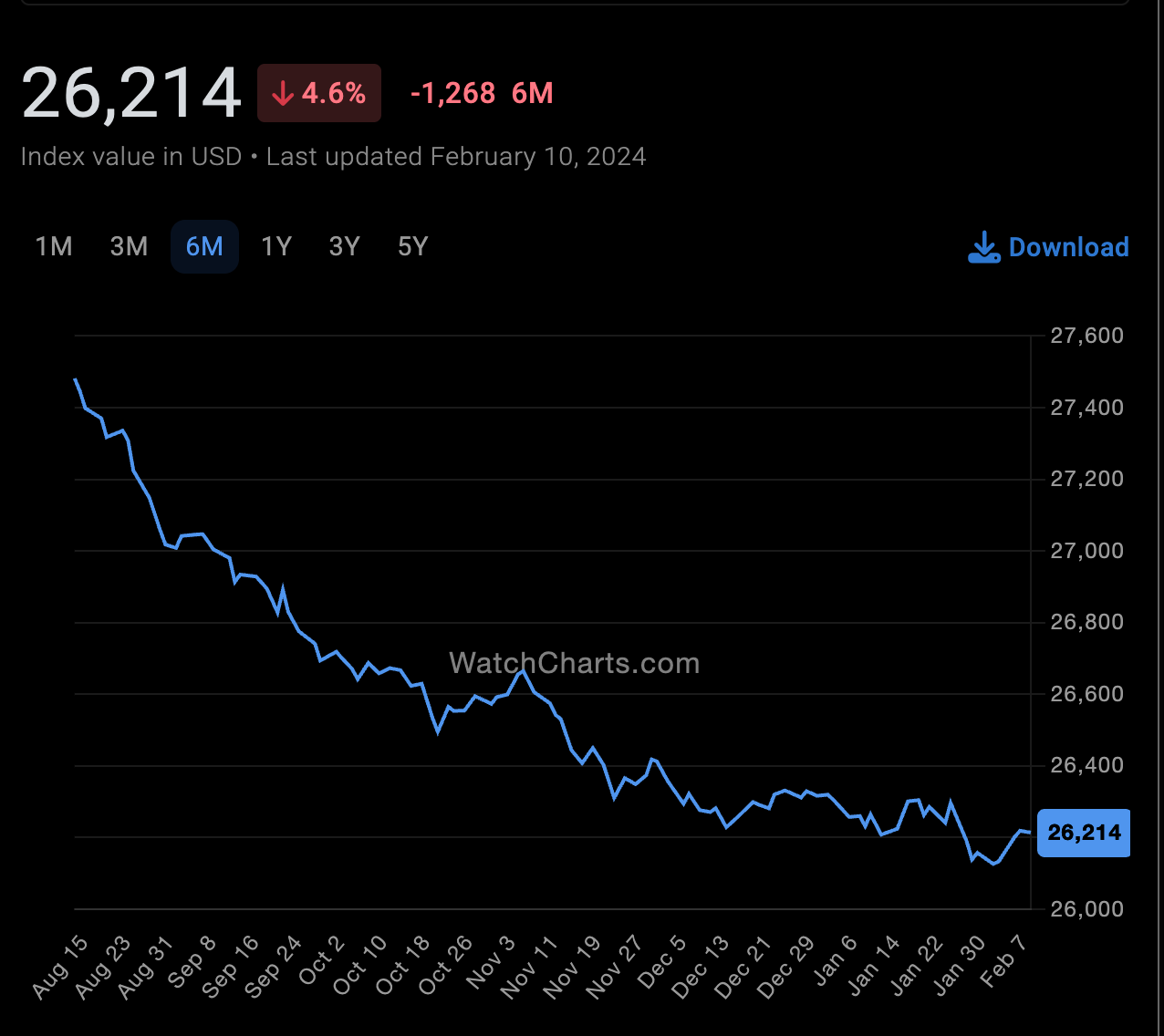The image size is (1164, 1036).
Task: Click the large 26,214 index value
Action: click(x=131, y=93)
